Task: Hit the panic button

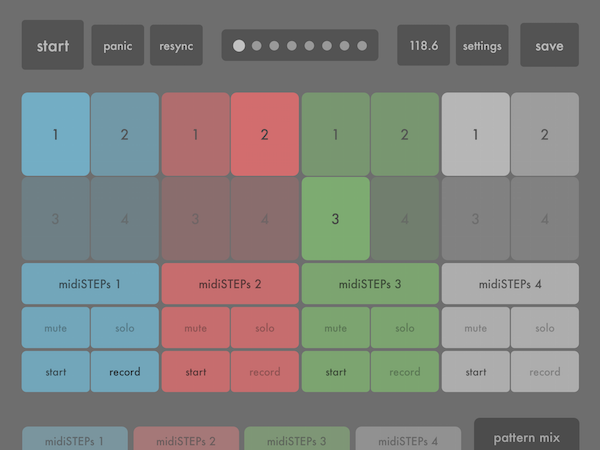Action: [x=118, y=45]
